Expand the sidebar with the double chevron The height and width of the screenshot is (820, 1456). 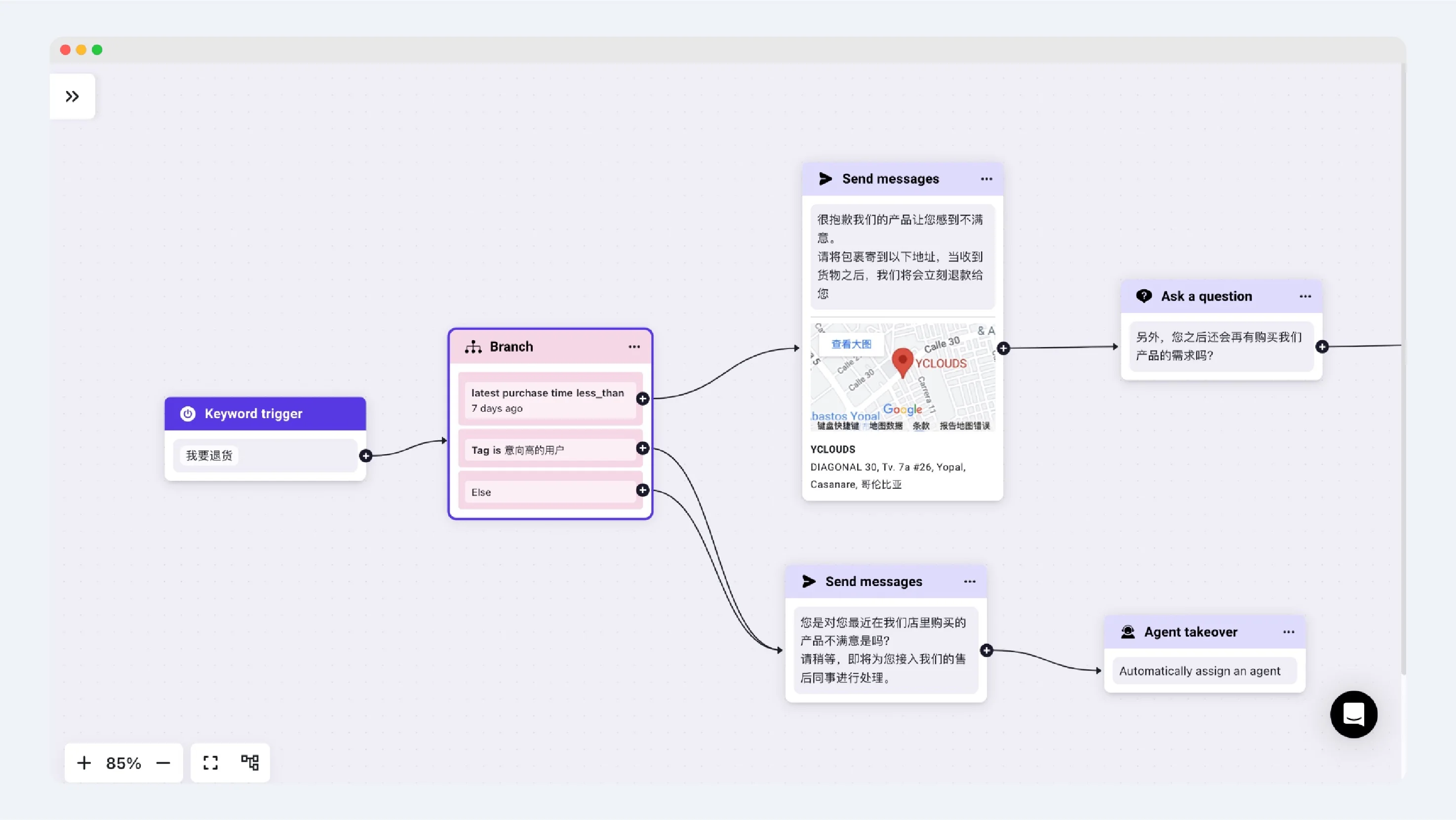point(73,97)
